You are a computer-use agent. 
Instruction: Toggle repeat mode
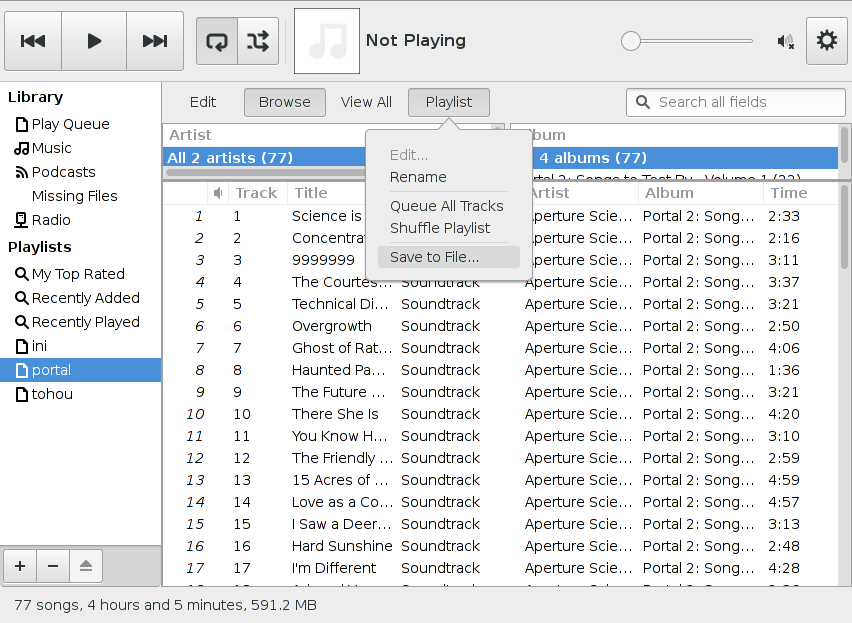coord(217,41)
